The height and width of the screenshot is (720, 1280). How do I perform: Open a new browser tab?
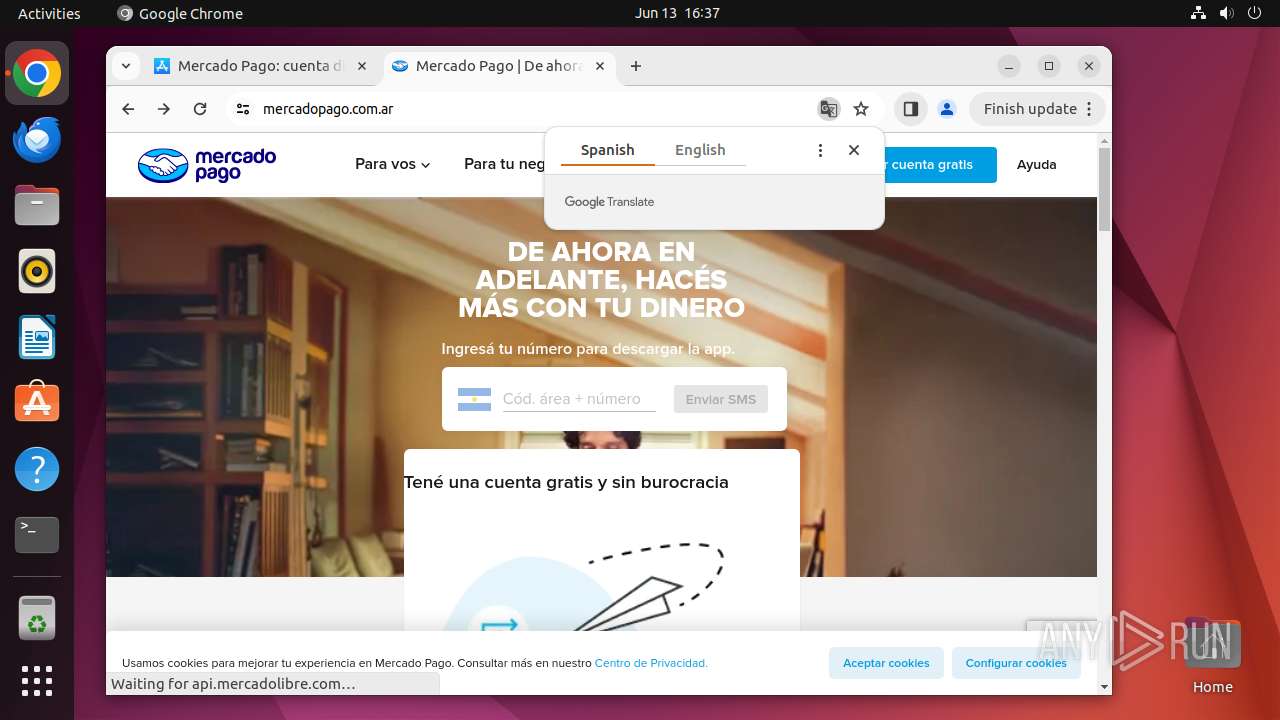click(x=636, y=66)
